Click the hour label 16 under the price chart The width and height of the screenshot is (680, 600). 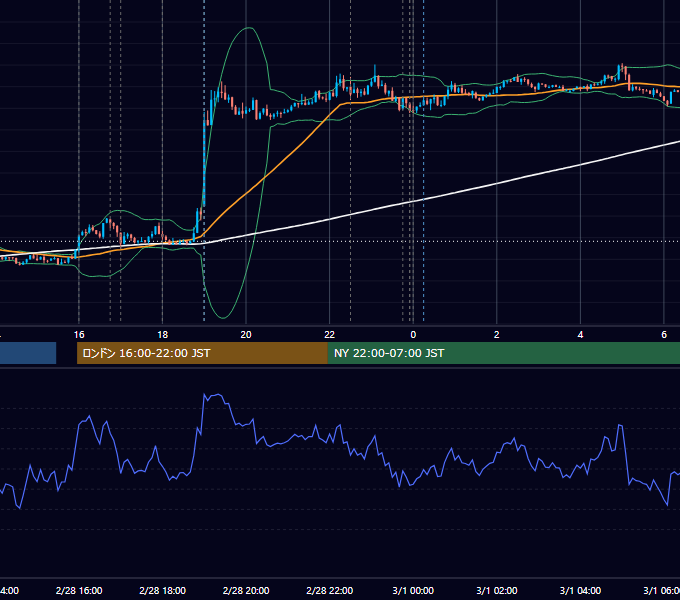pyautogui.click(x=79, y=335)
